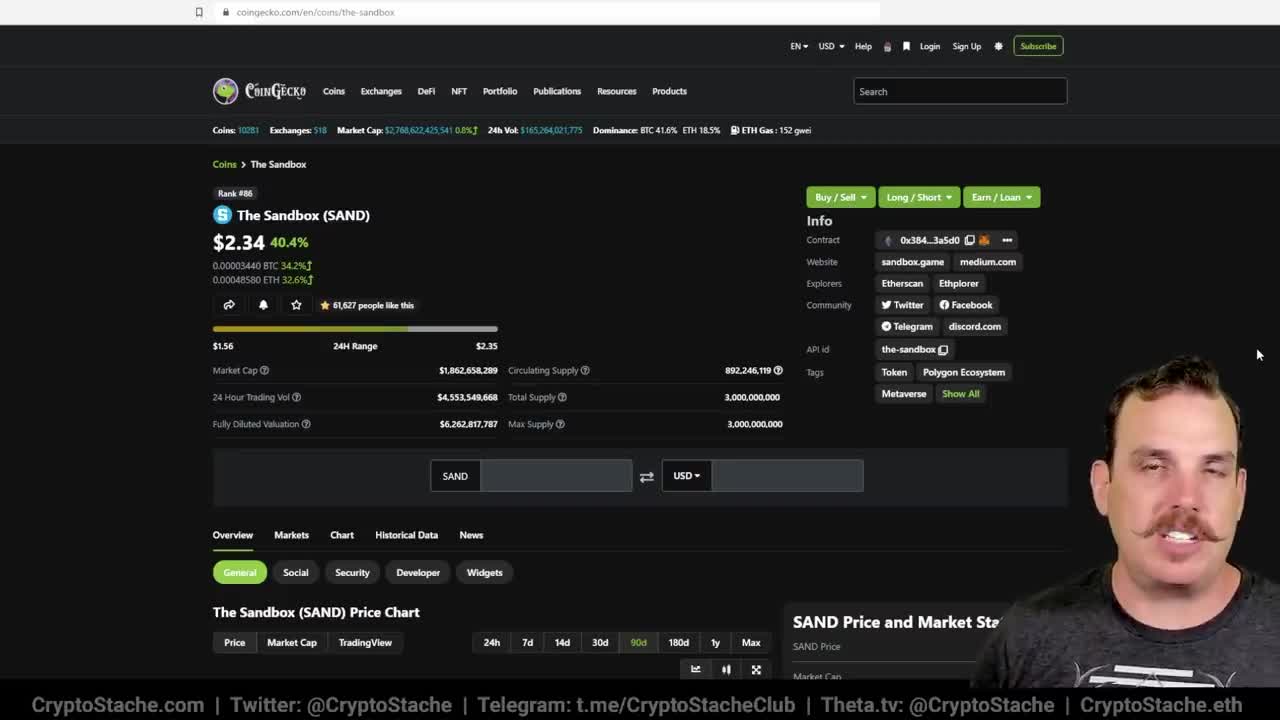The image size is (1280, 720).
Task: Open the Exchanges navigation menu
Action: point(381,91)
